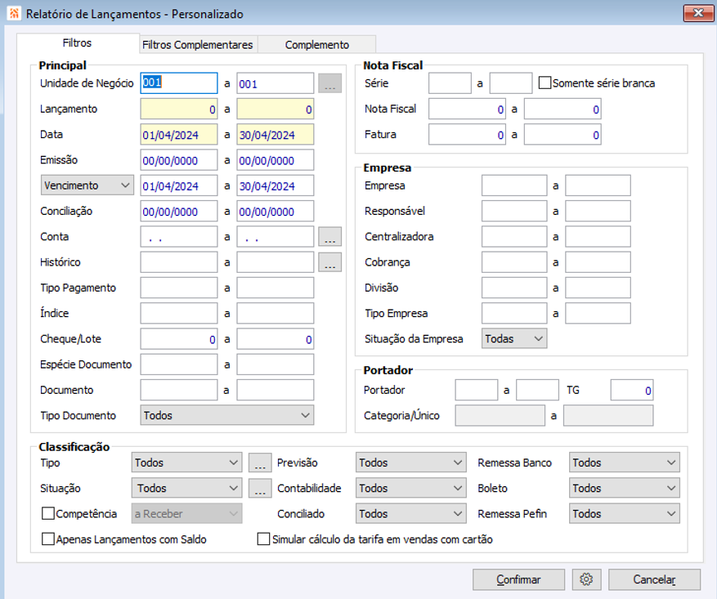Click the application icon in title bar
The height and width of the screenshot is (599, 717).
click(14, 13)
